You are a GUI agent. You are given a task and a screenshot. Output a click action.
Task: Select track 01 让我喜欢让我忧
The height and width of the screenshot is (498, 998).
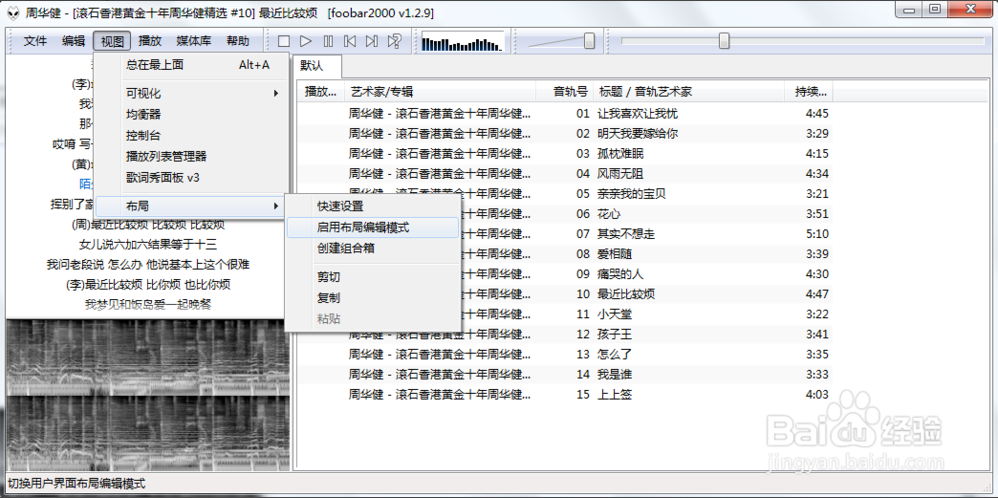(565, 114)
